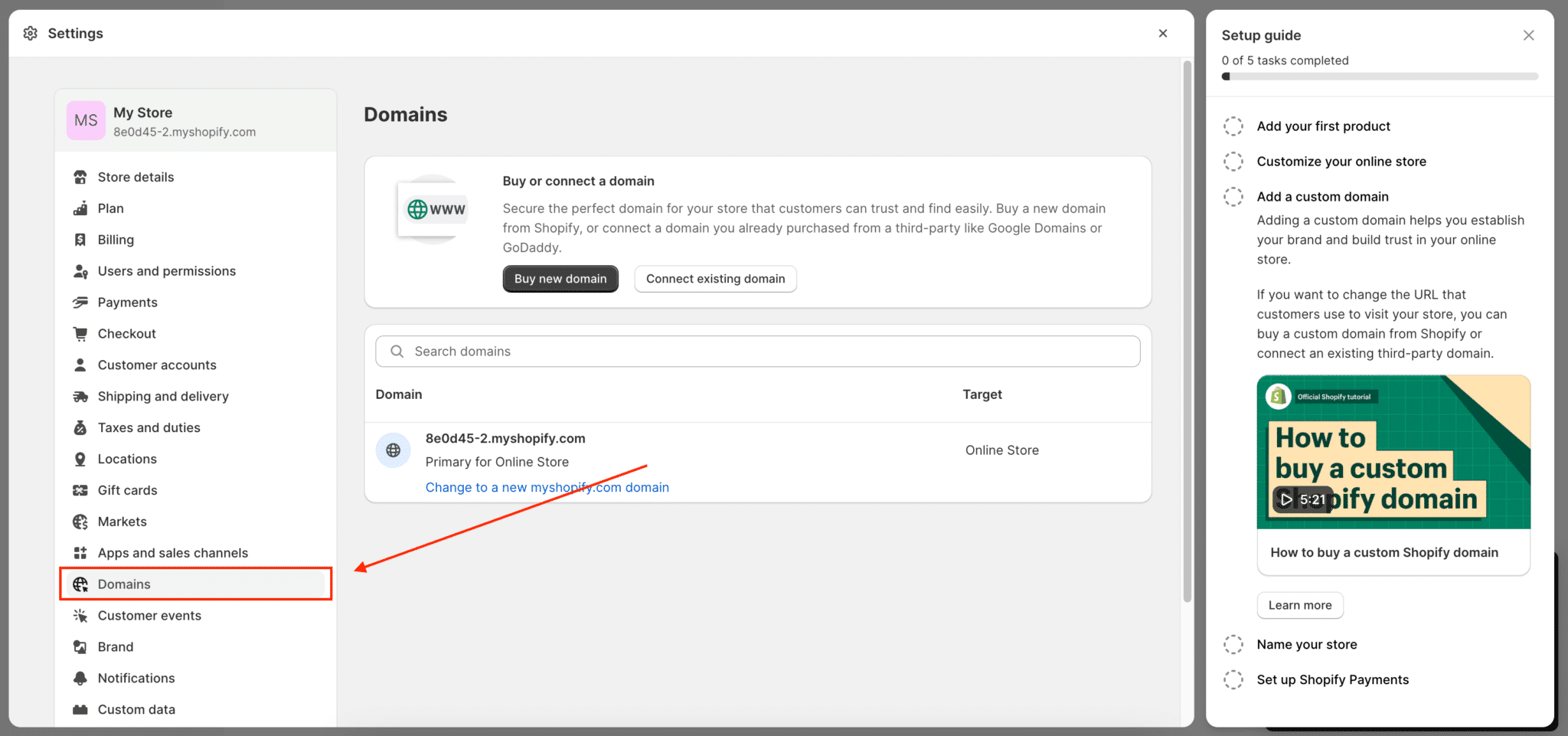Mark 'Set up Shopify Payments' task circle
The width and height of the screenshot is (1568, 736).
[x=1233, y=680]
